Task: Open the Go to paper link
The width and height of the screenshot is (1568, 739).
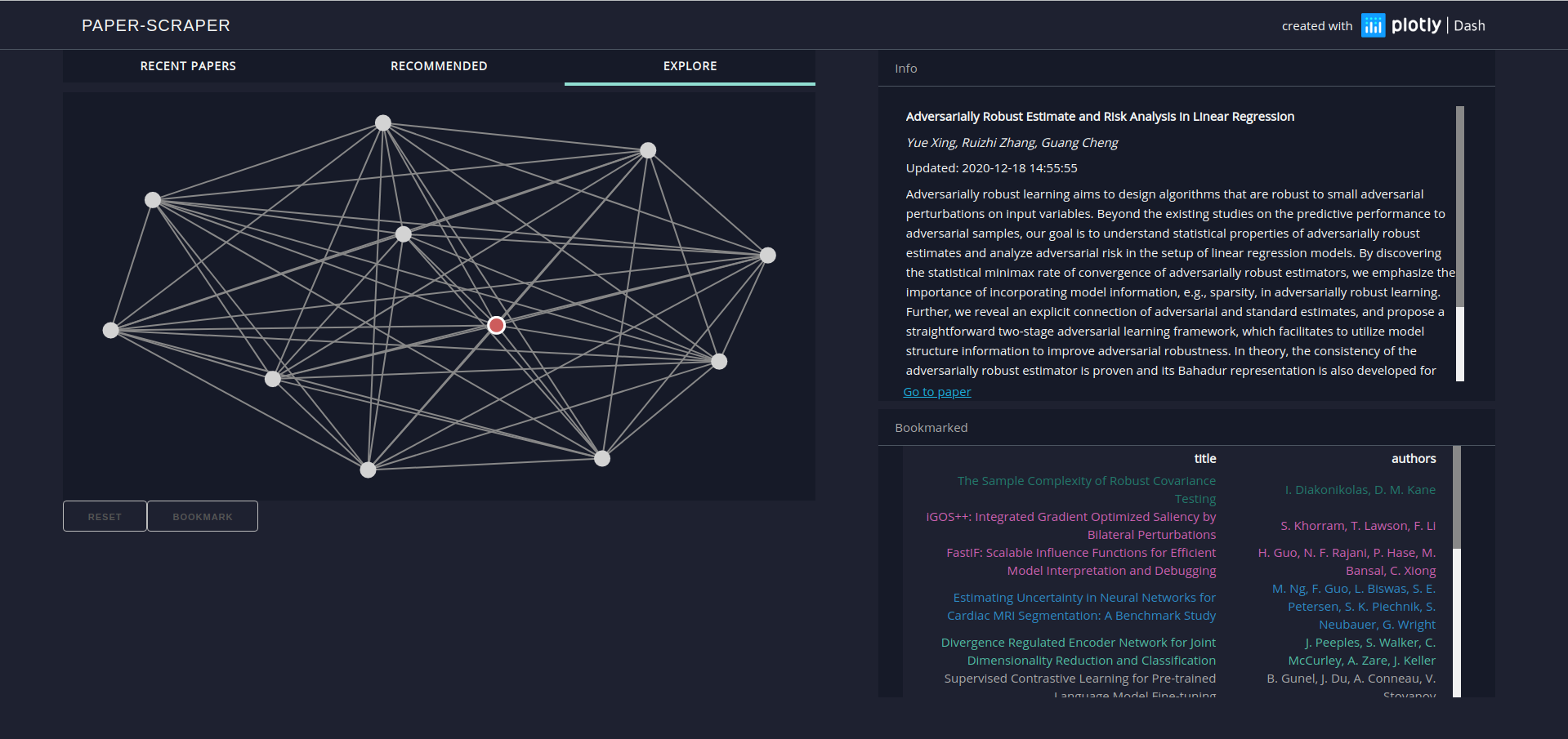Action: coord(936,392)
